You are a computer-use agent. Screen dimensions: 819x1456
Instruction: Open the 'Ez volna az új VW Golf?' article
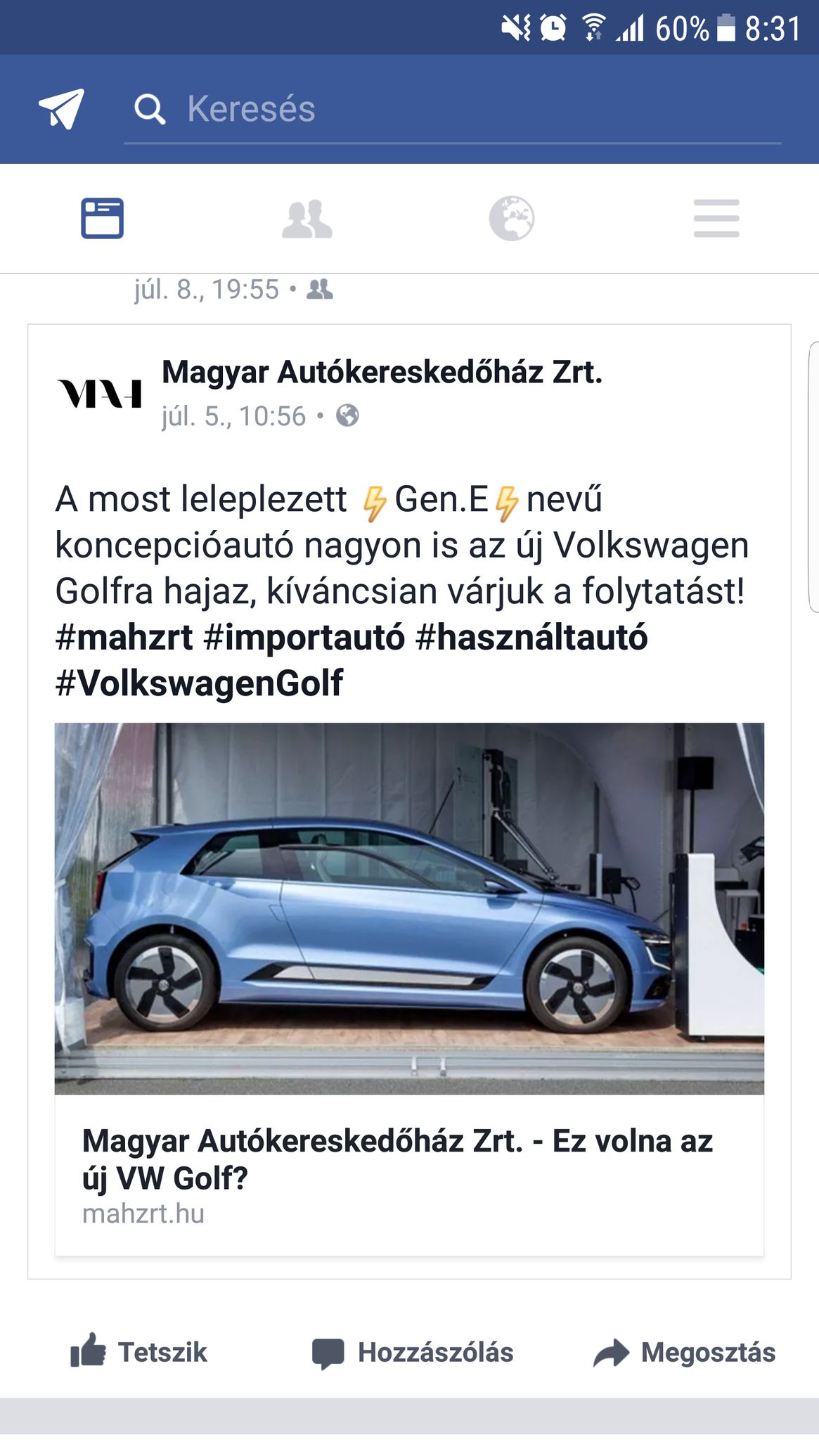[409, 1175]
